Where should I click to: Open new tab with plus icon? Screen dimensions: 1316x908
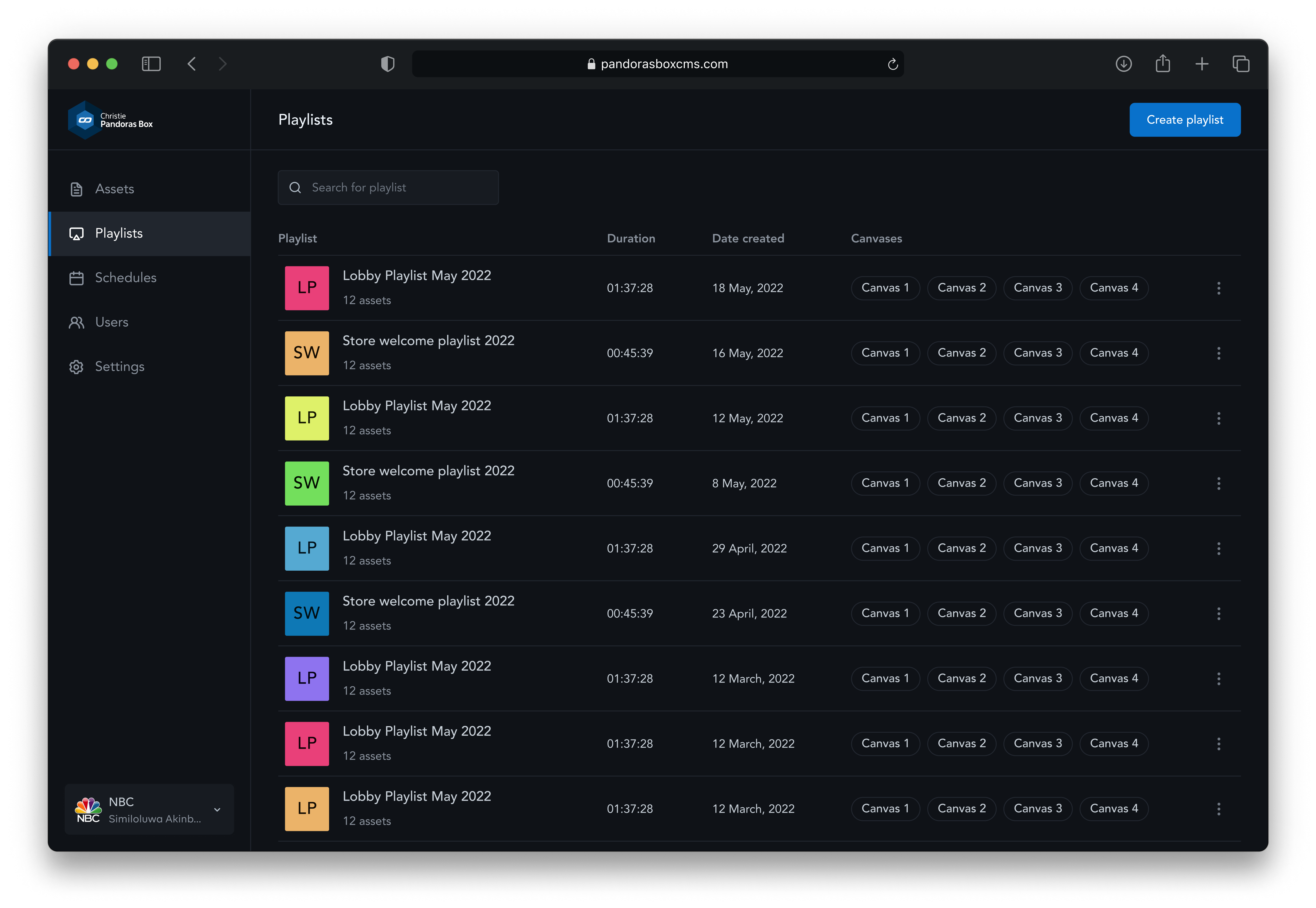tap(1202, 64)
